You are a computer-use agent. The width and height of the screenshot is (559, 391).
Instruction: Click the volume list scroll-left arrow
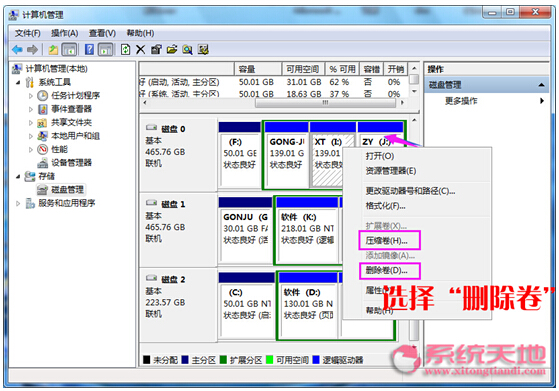tap(144, 103)
